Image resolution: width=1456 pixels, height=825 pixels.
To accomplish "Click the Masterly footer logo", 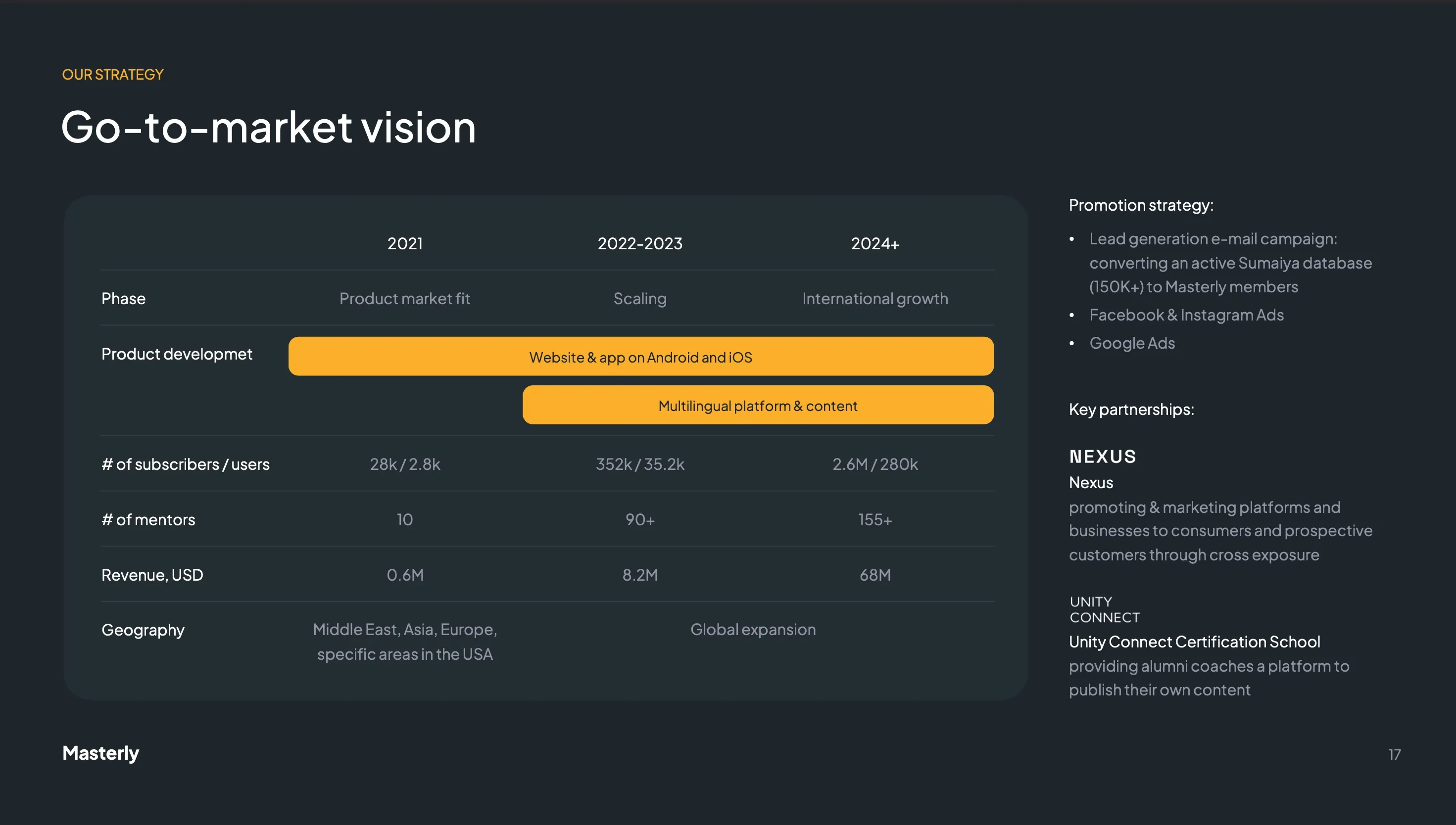I will coord(100,753).
